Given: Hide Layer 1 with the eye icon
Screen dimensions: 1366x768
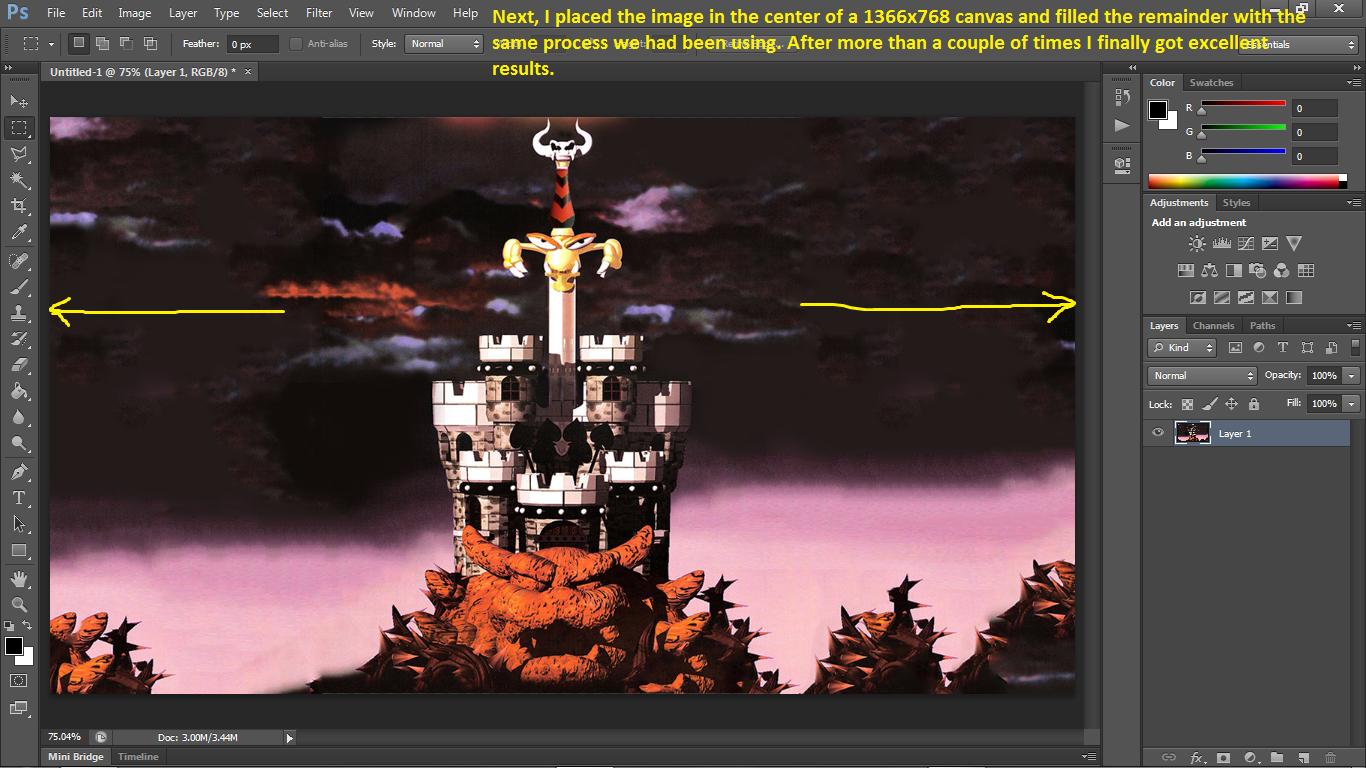Looking at the screenshot, I should [x=1158, y=433].
